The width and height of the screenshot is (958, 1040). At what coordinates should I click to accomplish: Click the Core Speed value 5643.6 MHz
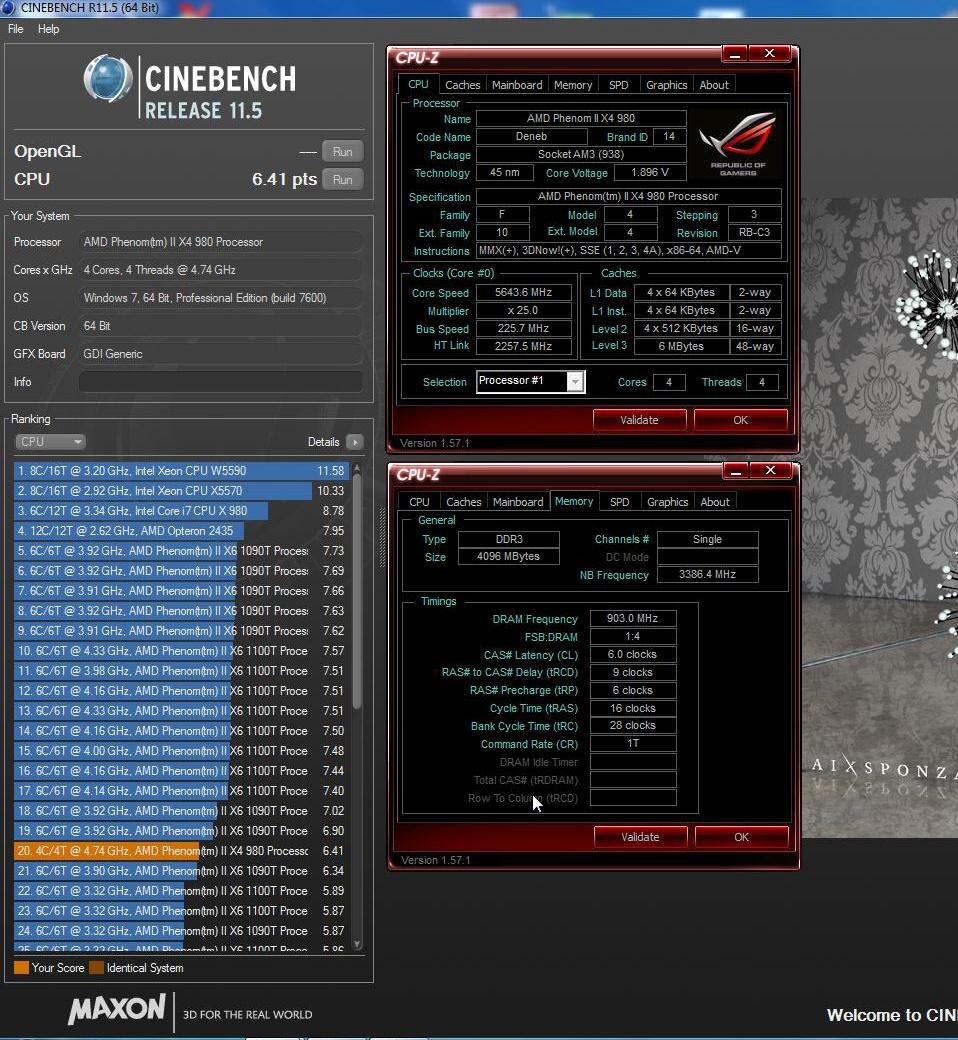[523, 292]
